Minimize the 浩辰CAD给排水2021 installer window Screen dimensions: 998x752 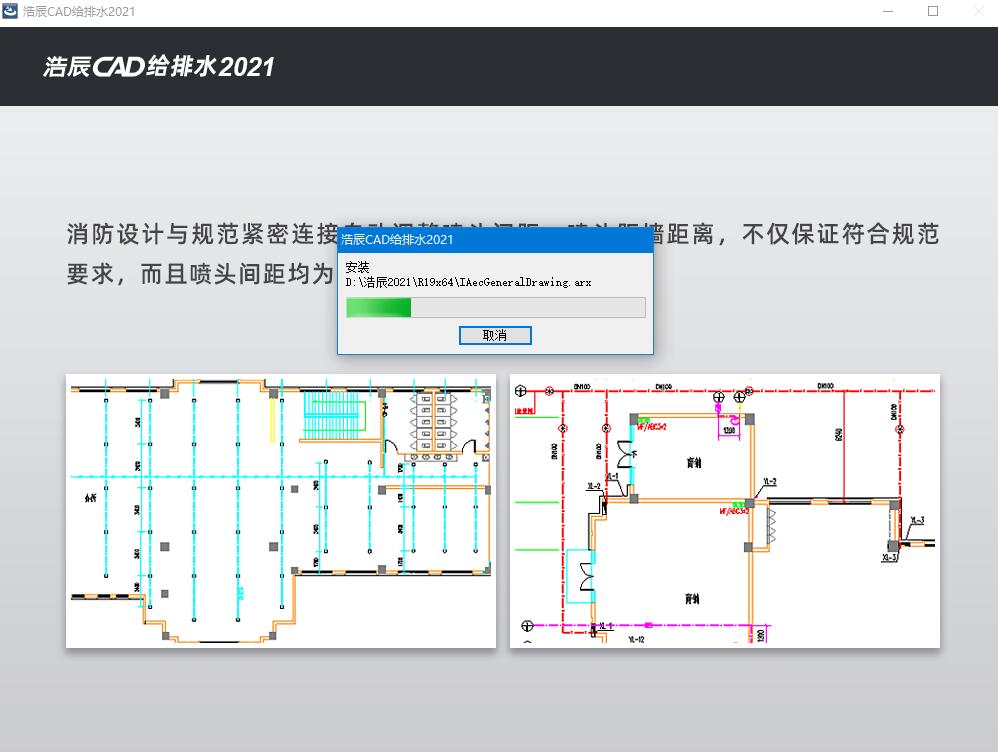[886, 11]
